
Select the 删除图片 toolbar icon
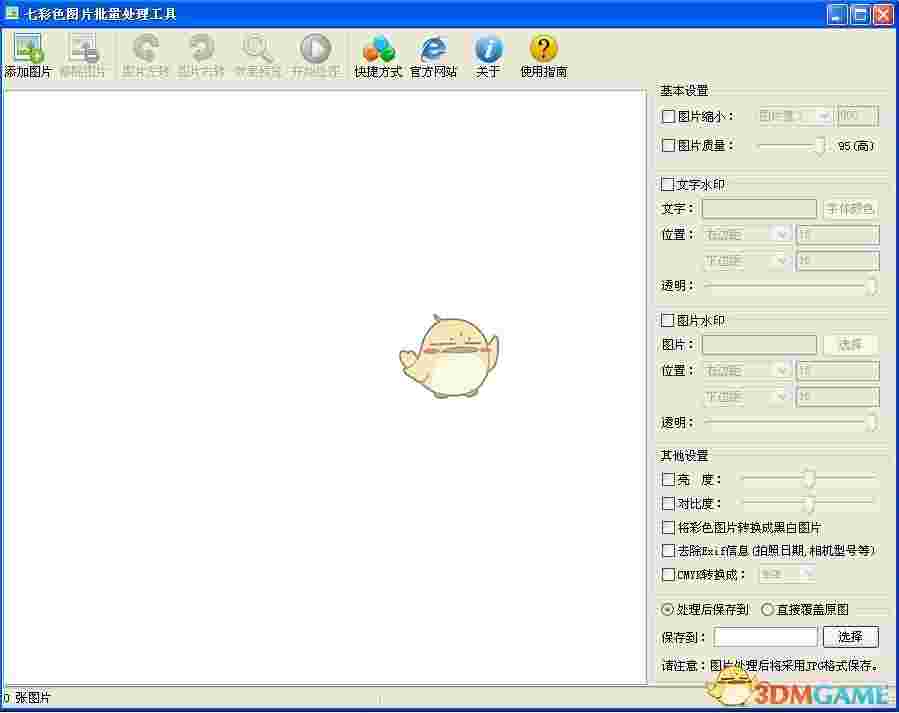click(83, 52)
